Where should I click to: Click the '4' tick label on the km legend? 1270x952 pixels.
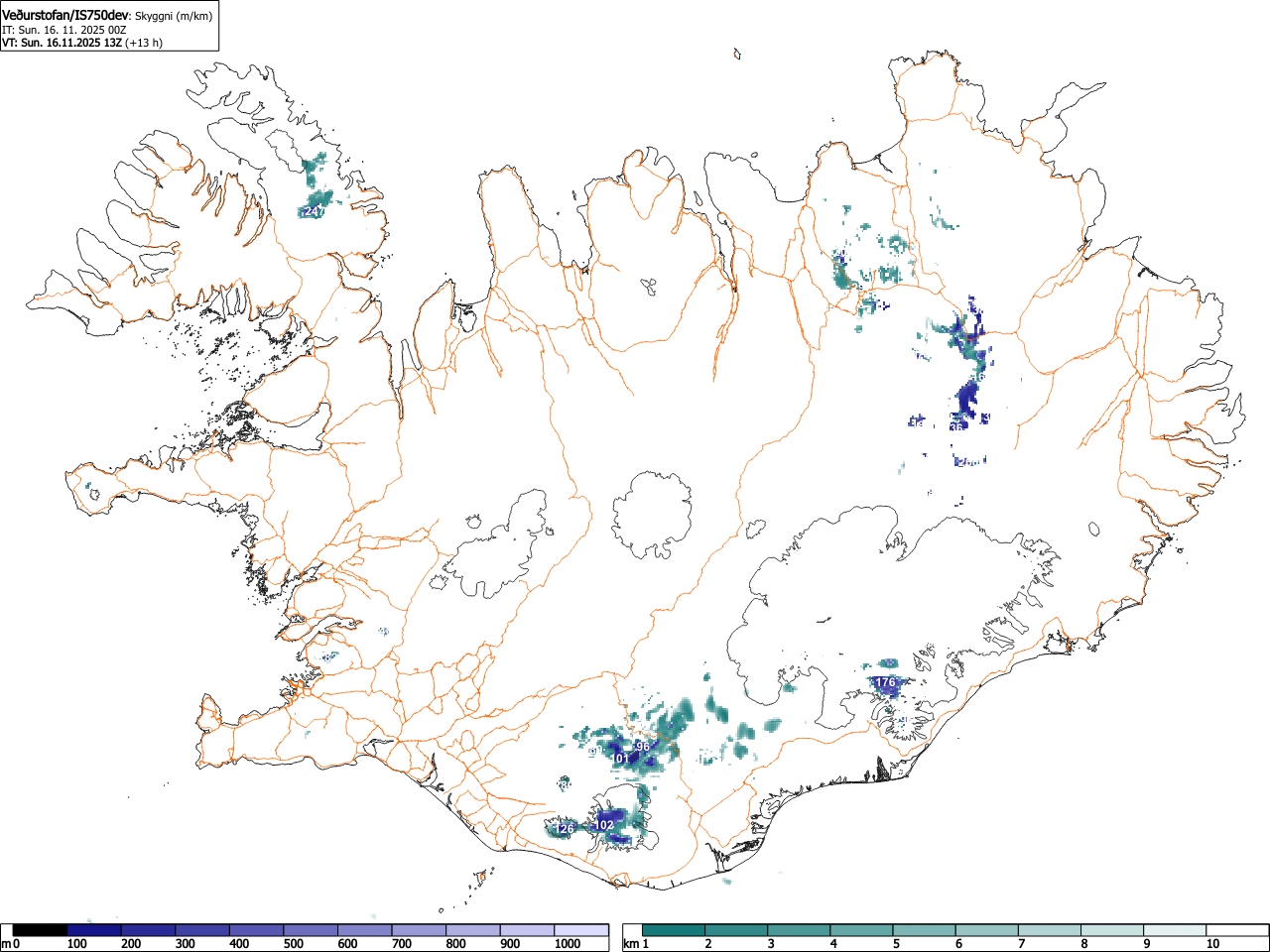pyautogui.click(x=833, y=944)
